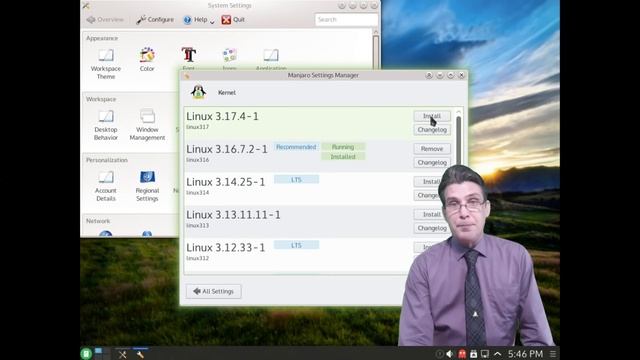This screenshot has width=640, height=360.
Task: Remove the Linux 3.16.7.2-1 kernel
Action: click(432, 149)
